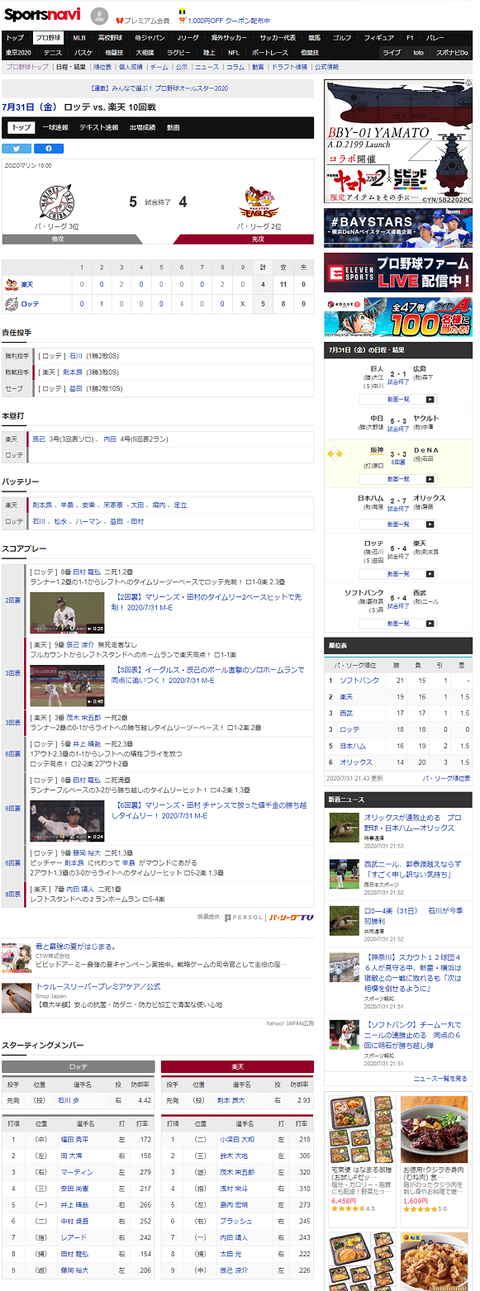Open 日本ハム in the standings table
480x1291 pixels.
click(352, 744)
